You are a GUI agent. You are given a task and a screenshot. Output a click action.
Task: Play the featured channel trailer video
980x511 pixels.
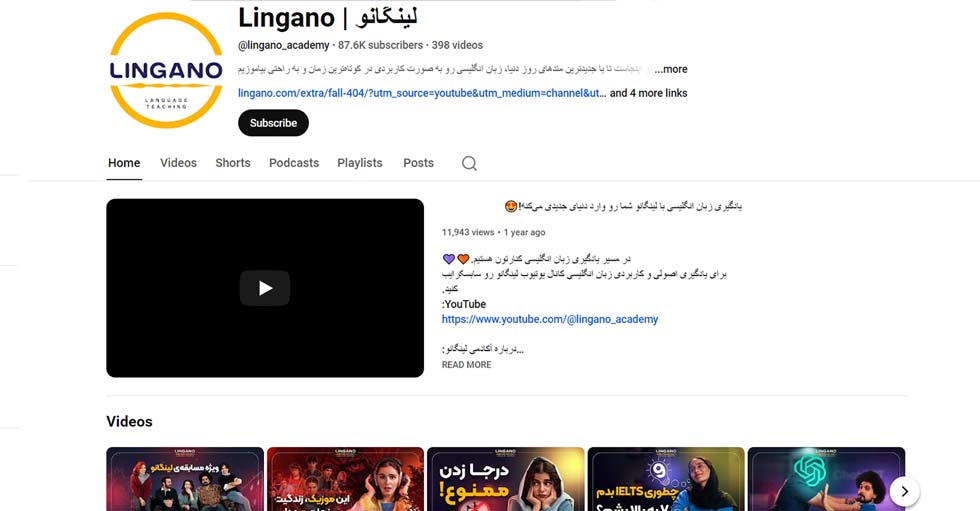265,288
